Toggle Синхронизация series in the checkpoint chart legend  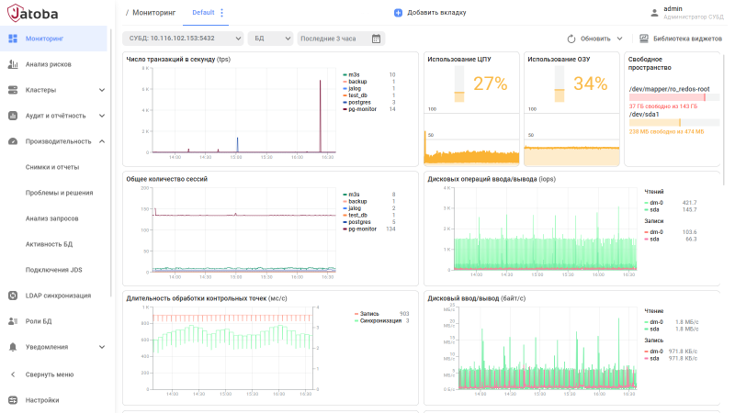point(382,321)
